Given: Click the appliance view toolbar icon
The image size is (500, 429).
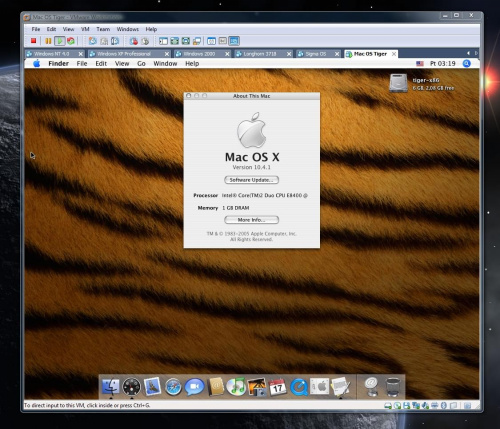Looking at the screenshot, I should (x=223, y=41).
